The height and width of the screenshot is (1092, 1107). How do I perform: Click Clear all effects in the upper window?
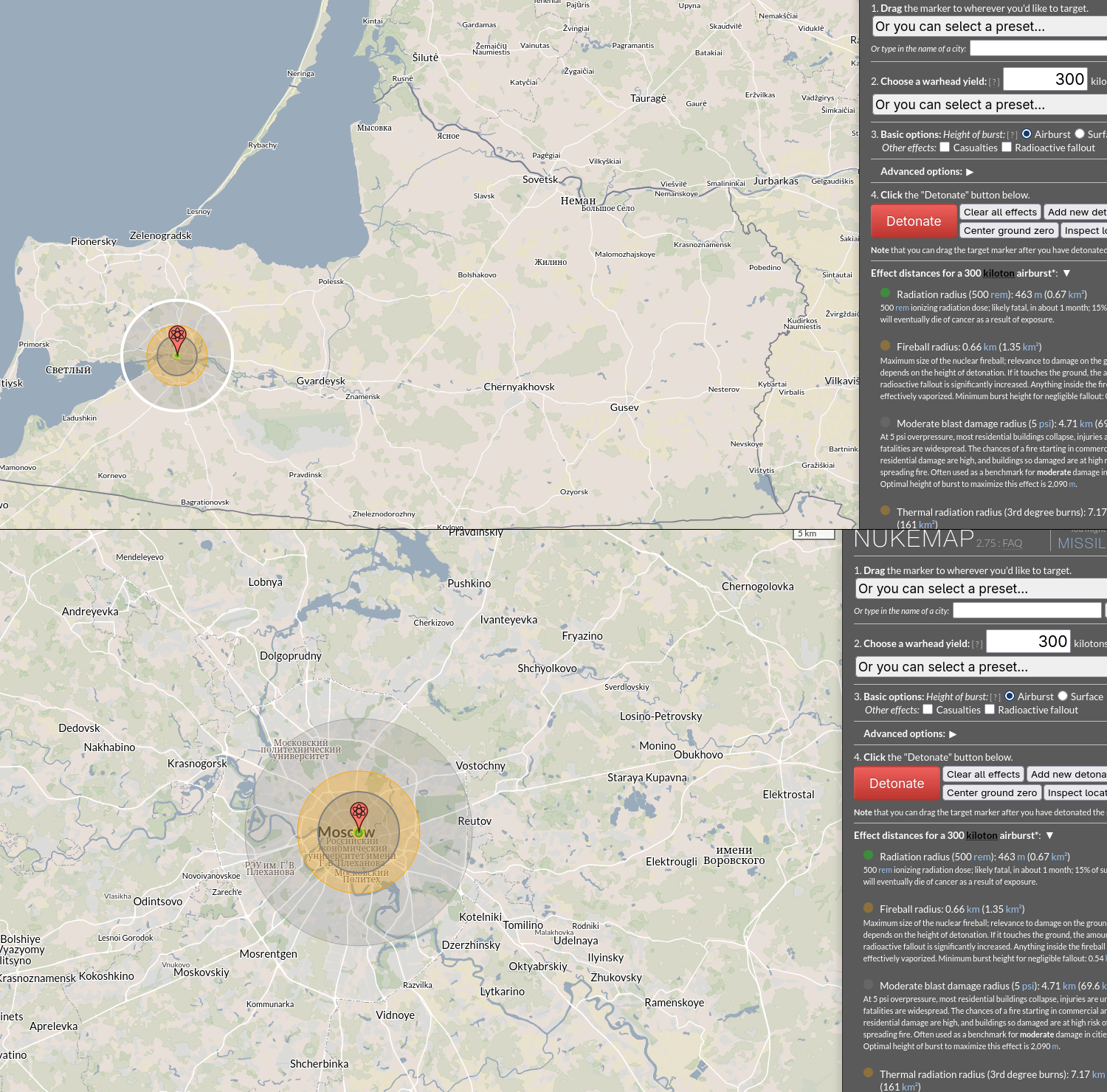(1000, 212)
